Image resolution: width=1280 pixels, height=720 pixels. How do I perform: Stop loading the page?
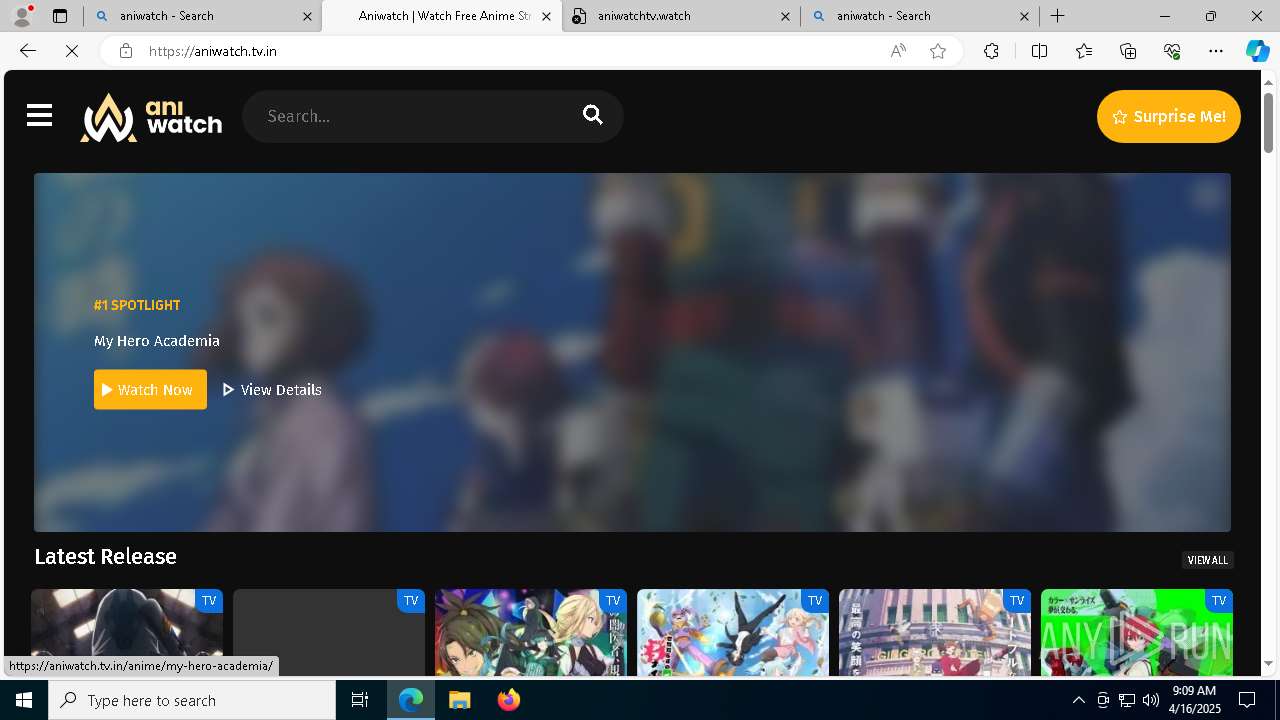click(72, 51)
